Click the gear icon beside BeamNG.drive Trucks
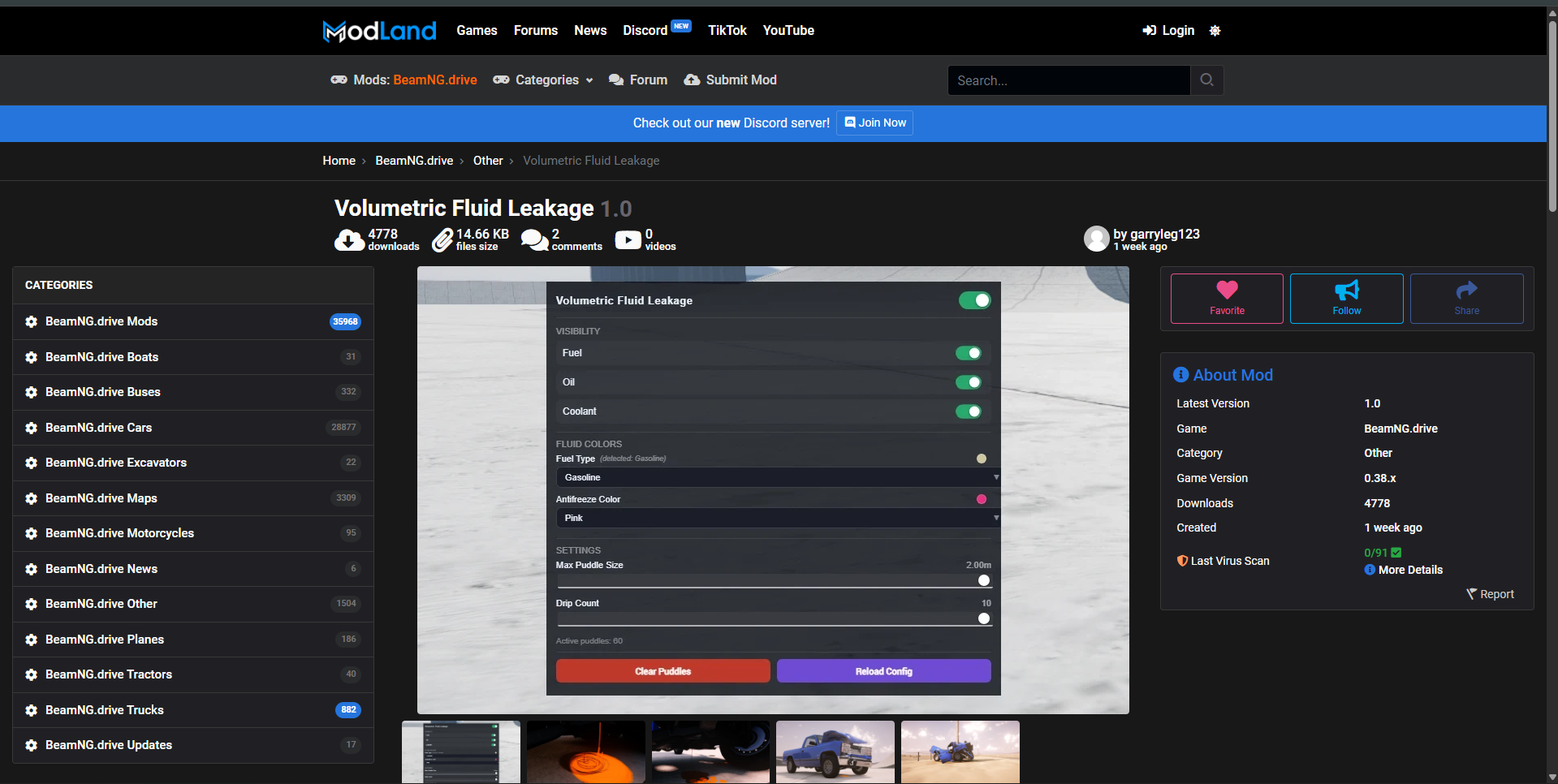This screenshot has height=784, width=1558. pyautogui.click(x=31, y=710)
